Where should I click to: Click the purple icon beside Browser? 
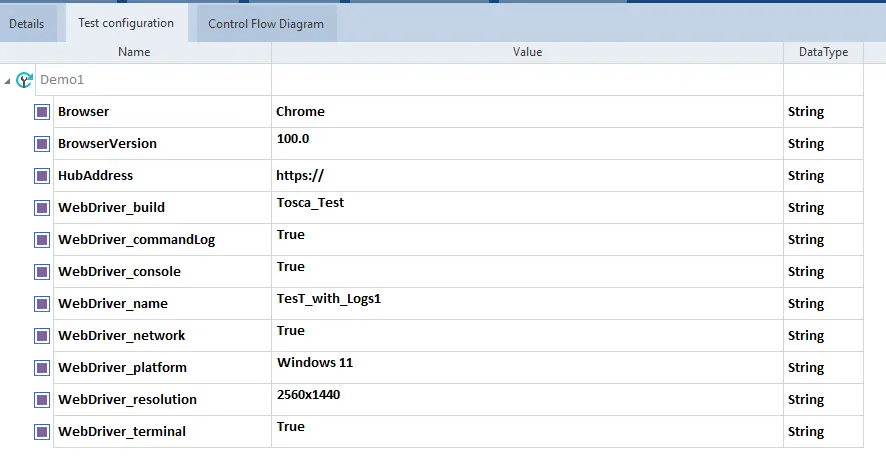click(x=42, y=112)
